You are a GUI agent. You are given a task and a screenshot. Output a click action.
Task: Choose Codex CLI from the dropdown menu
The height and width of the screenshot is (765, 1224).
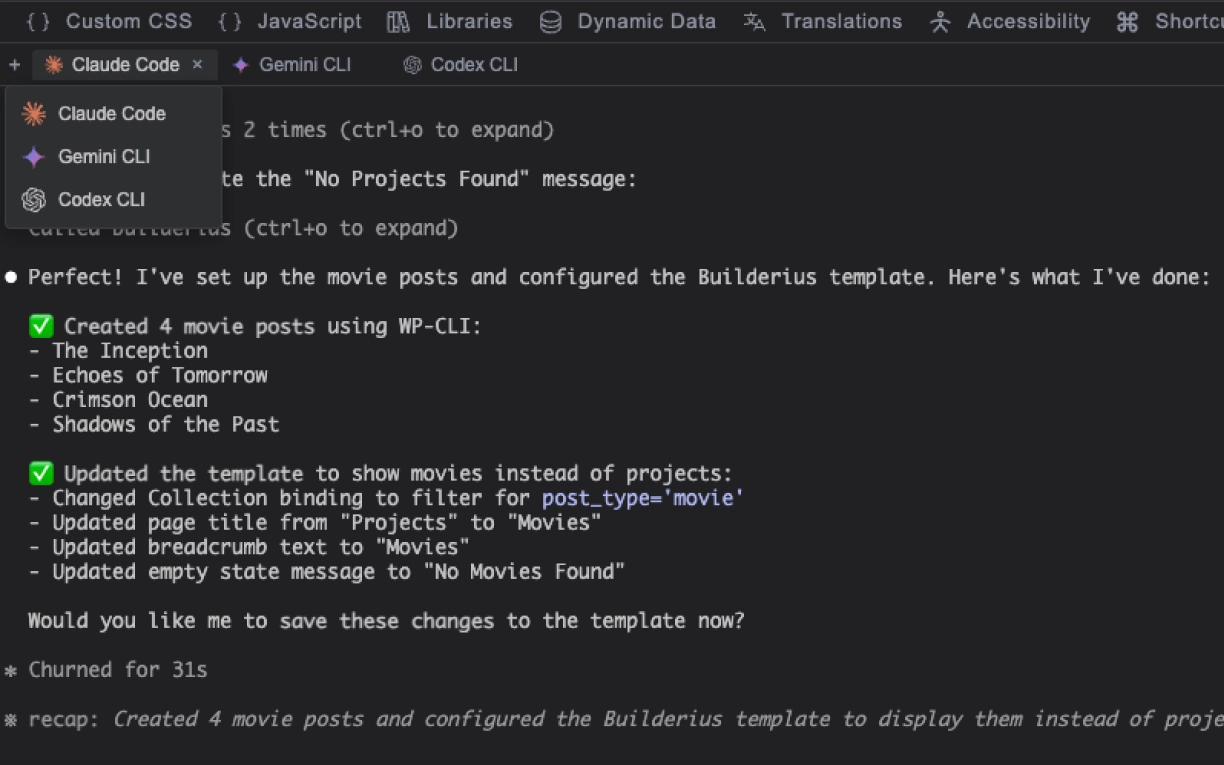tap(113, 200)
